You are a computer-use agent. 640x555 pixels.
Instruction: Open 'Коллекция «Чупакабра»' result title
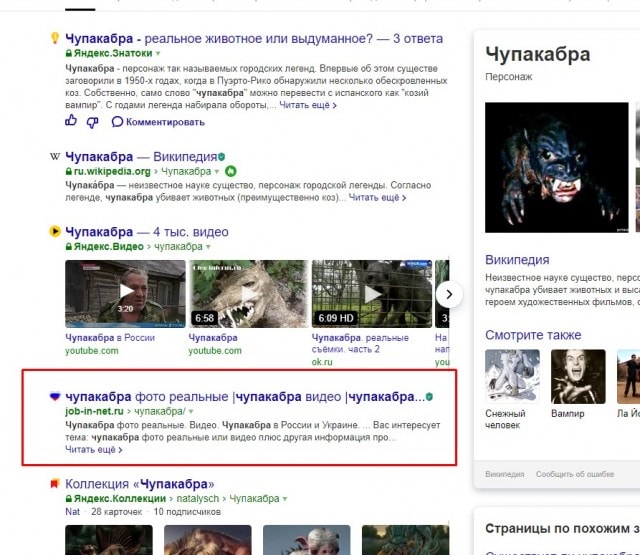(x=140, y=484)
